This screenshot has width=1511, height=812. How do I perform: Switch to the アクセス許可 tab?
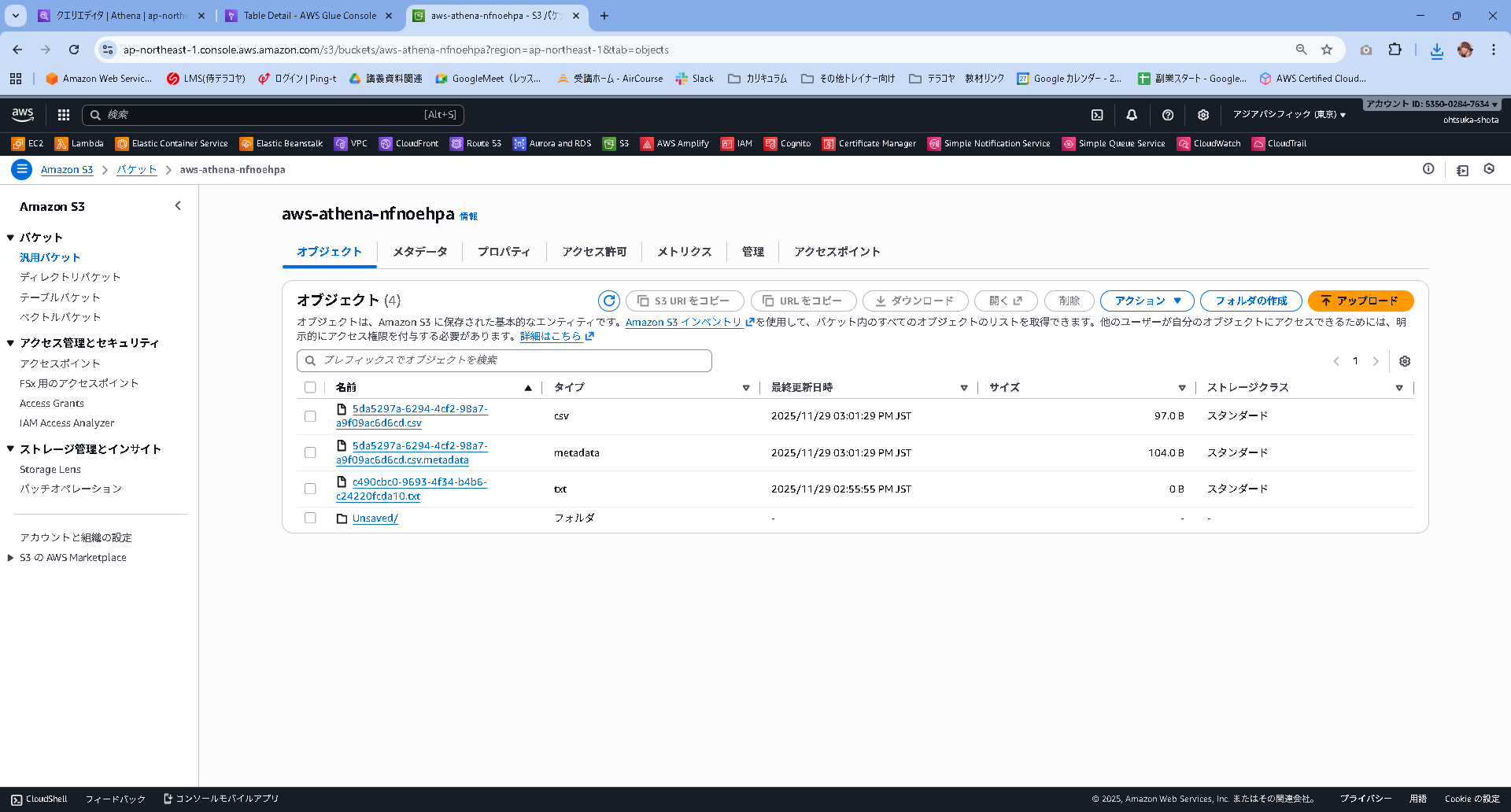point(594,252)
